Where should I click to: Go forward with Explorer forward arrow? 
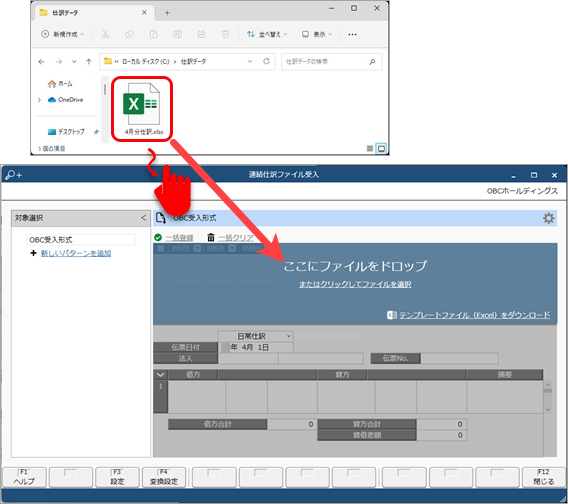[x=59, y=62]
